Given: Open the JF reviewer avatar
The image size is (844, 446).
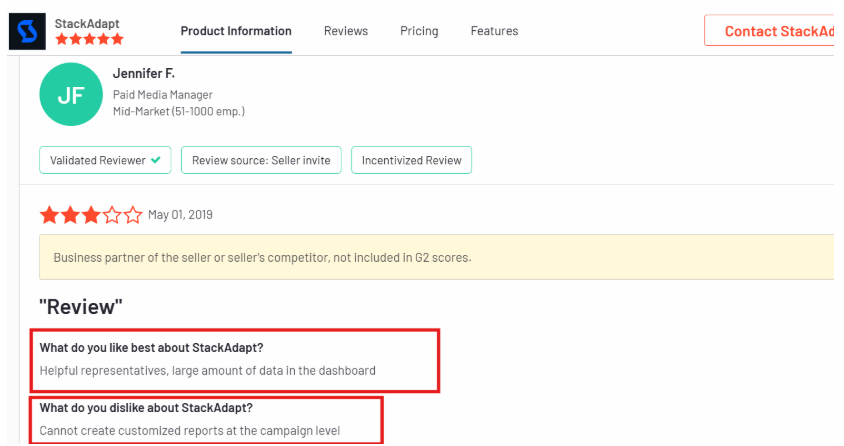Looking at the screenshot, I should coord(71,95).
